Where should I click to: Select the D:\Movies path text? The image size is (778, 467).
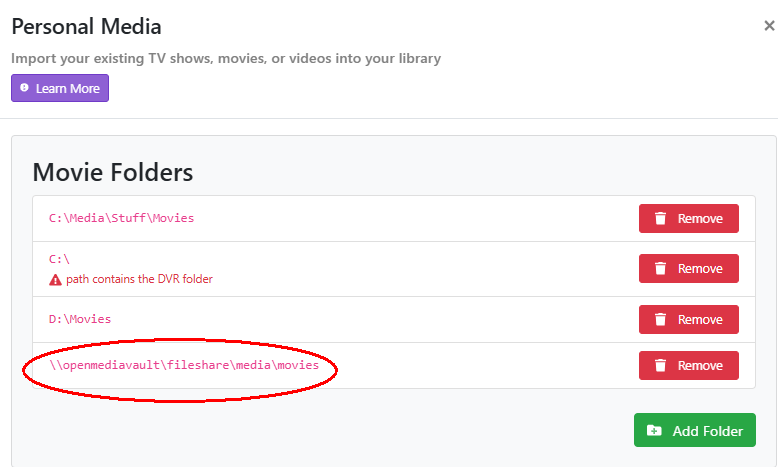pos(80,319)
